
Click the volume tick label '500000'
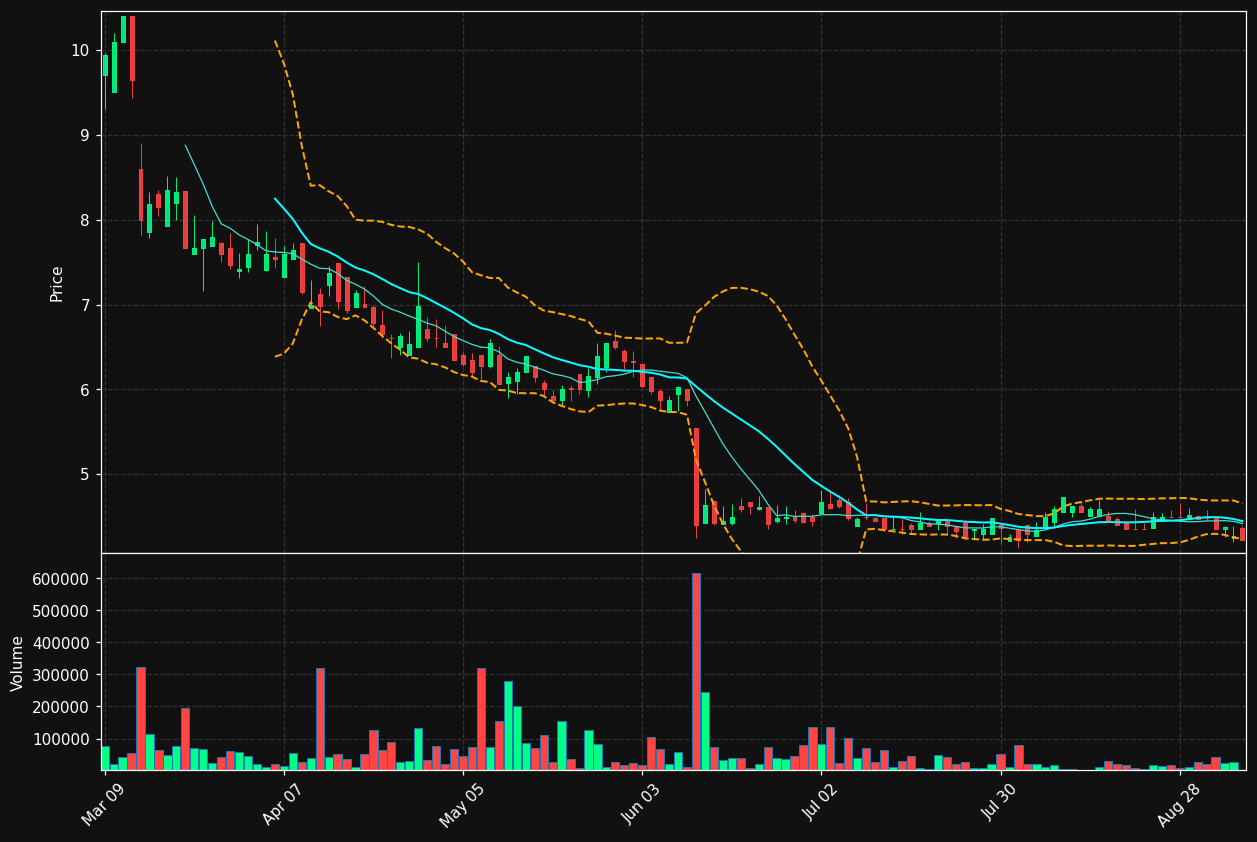click(x=62, y=611)
